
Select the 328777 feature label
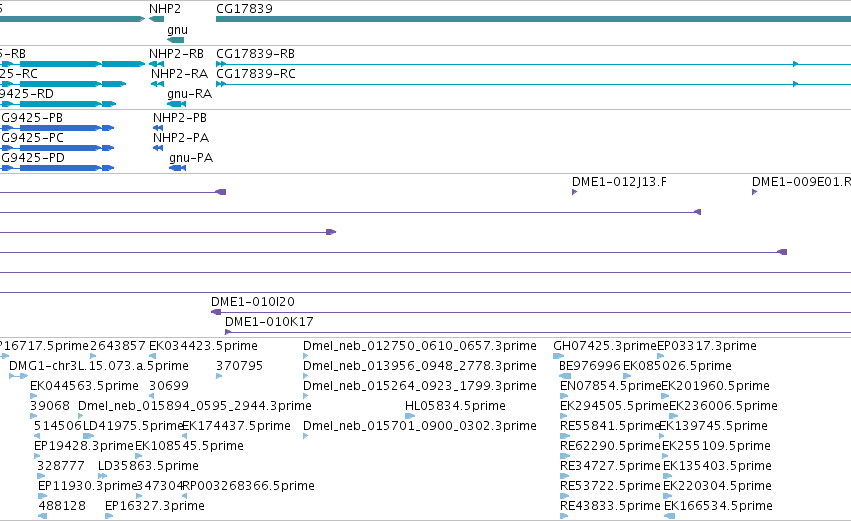point(61,466)
